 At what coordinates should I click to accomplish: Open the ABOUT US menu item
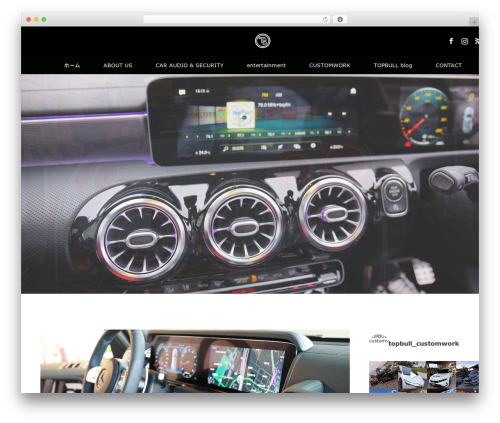[118, 65]
